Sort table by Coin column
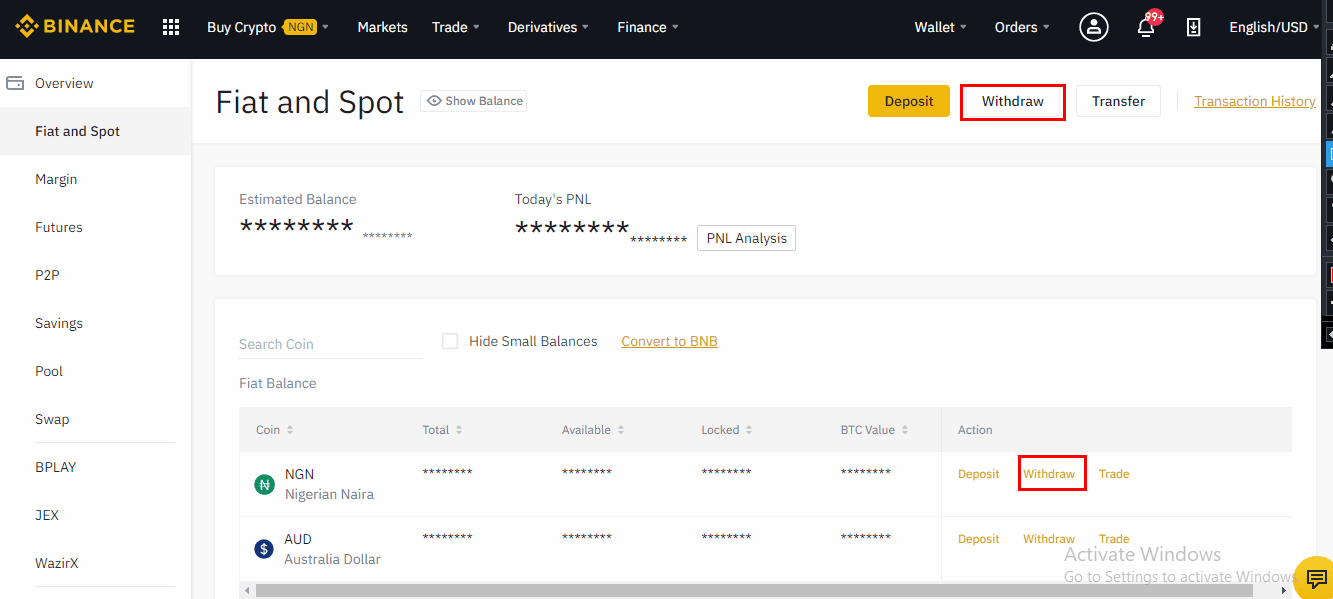 click(x=275, y=430)
